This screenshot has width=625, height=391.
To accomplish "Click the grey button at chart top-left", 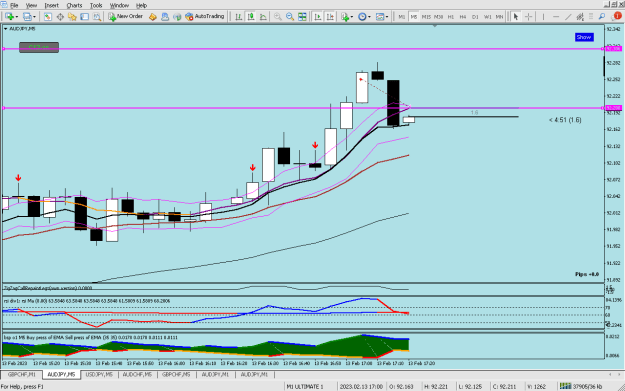I will click(39, 47).
